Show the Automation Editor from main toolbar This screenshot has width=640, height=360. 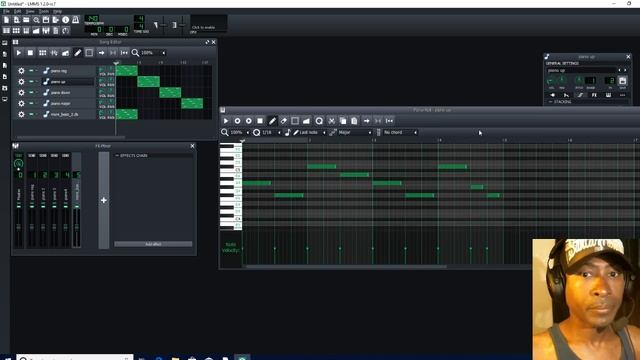[36, 31]
